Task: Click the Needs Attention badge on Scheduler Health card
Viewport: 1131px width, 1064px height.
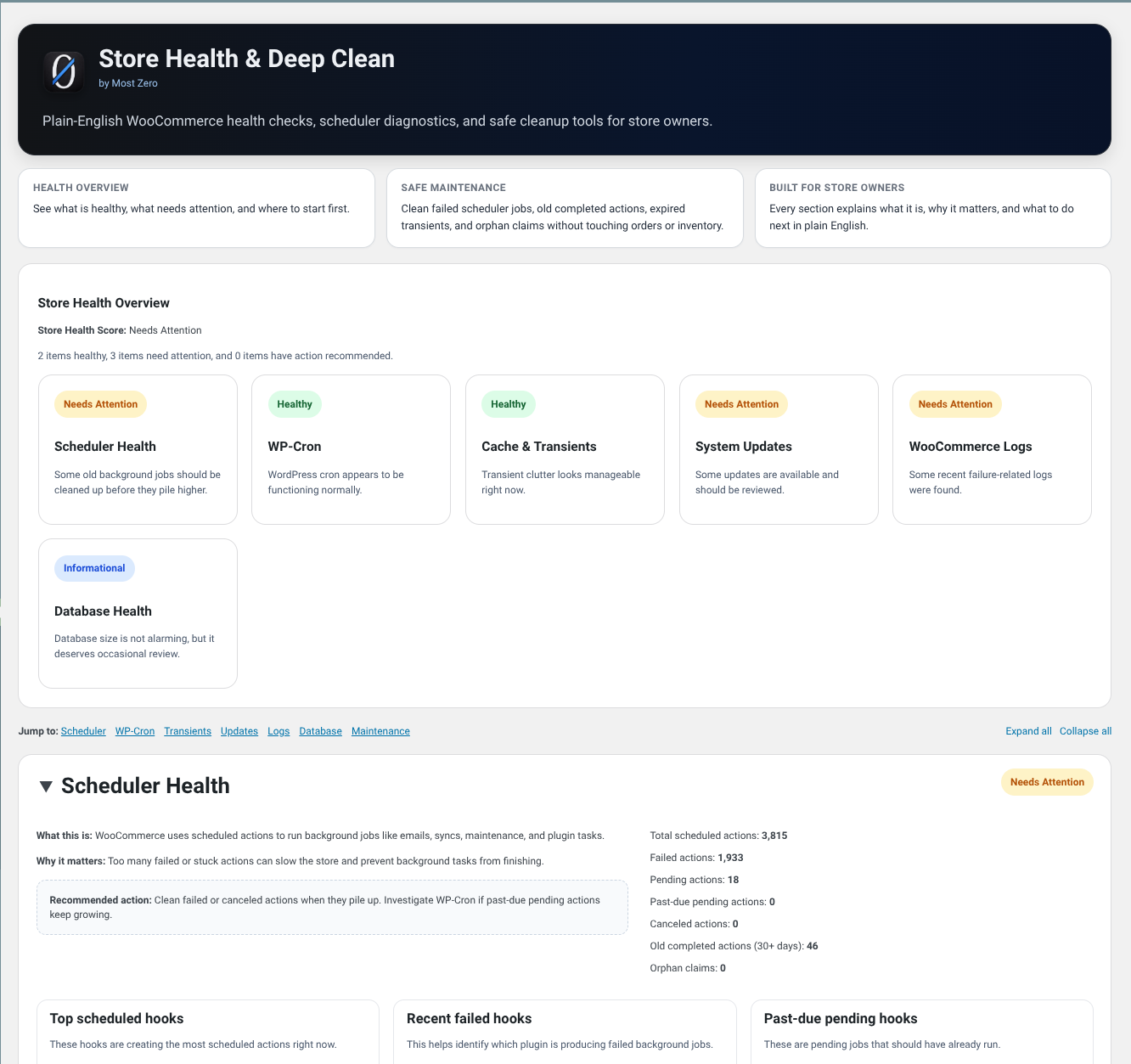Action: [x=100, y=404]
